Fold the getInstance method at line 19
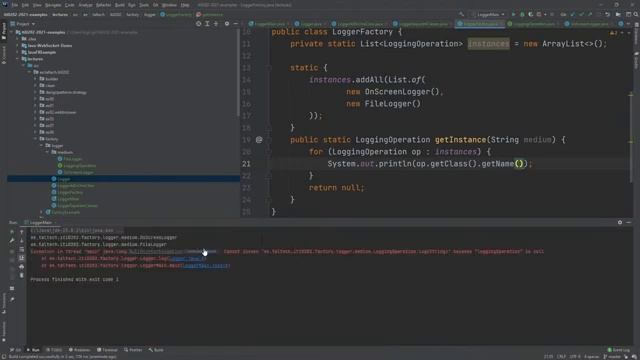This screenshot has width=640, height=360. [x=269, y=140]
